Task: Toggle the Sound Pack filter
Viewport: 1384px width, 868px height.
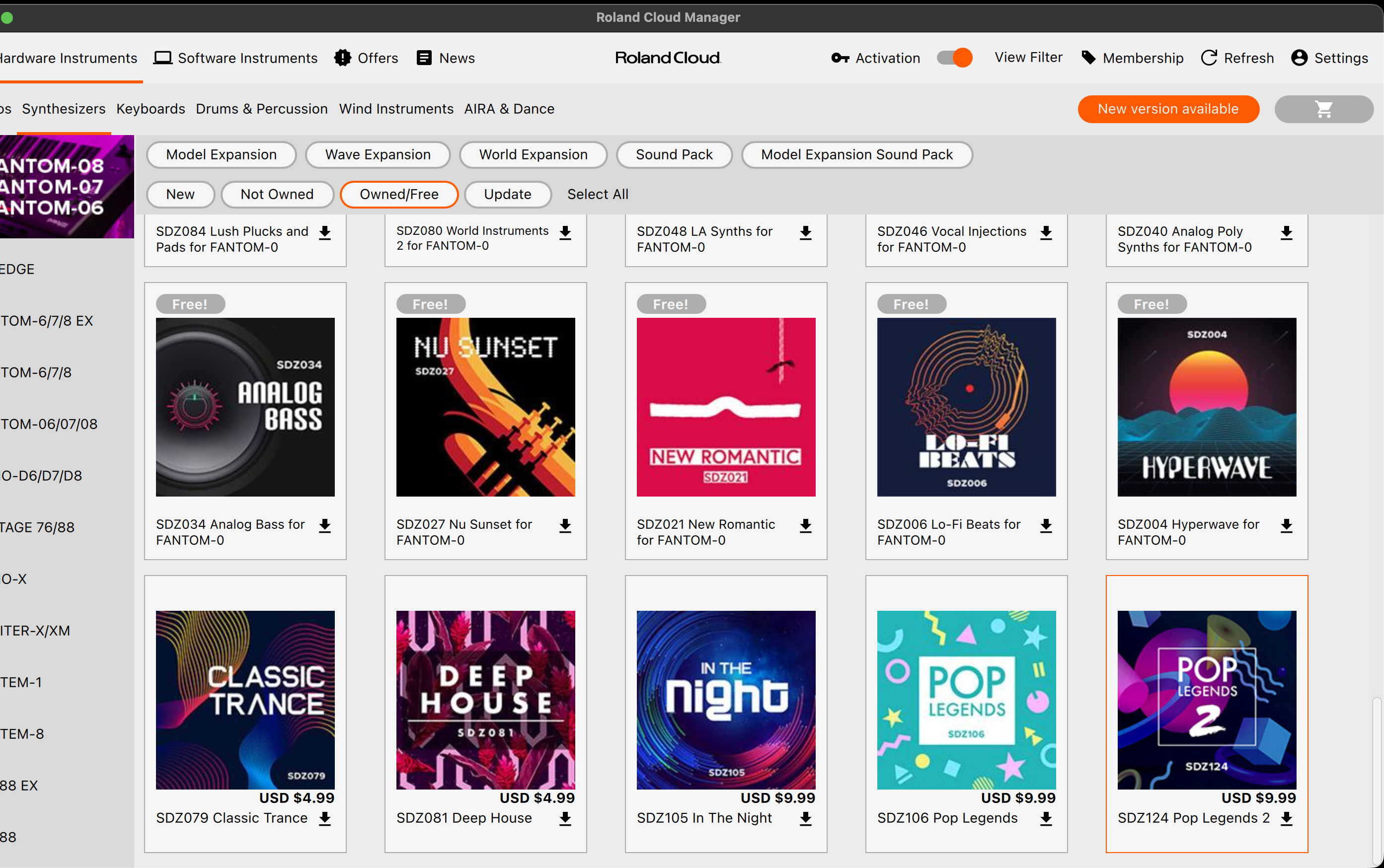Action: pos(674,154)
